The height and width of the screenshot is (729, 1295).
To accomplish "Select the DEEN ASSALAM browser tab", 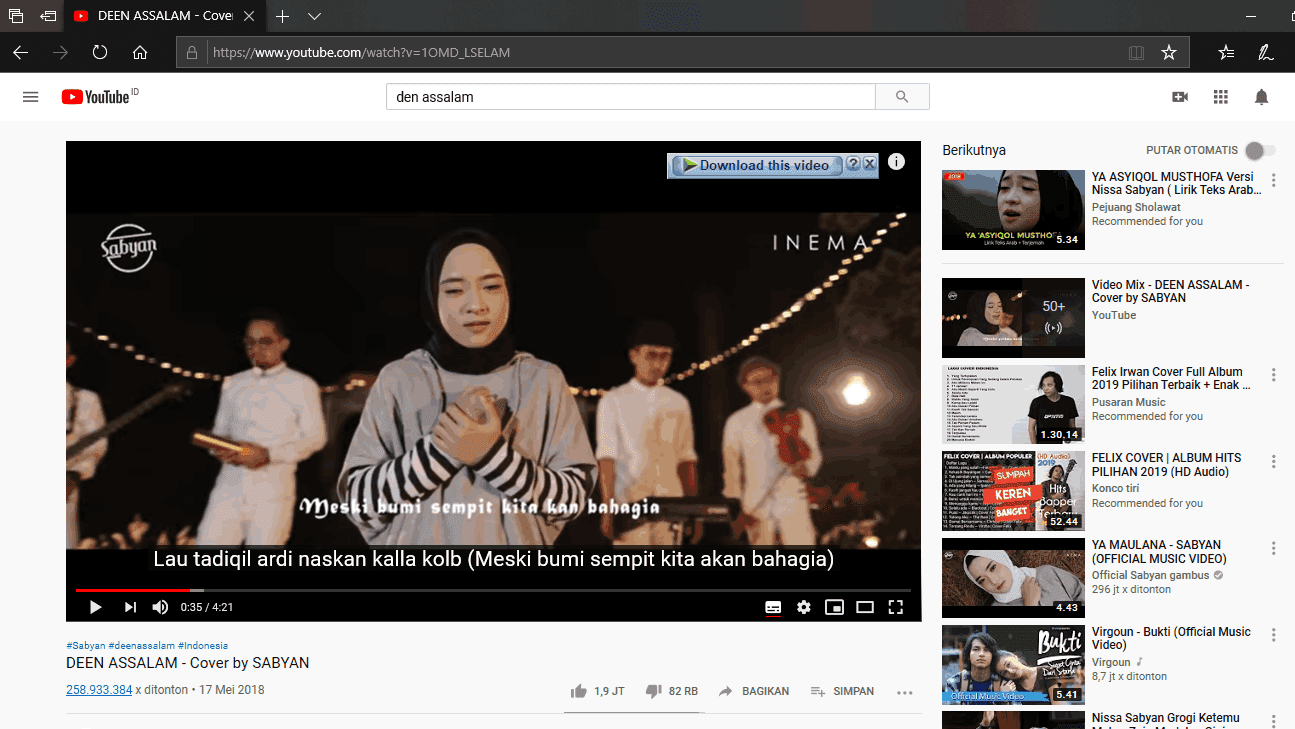I will tap(165, 16).
